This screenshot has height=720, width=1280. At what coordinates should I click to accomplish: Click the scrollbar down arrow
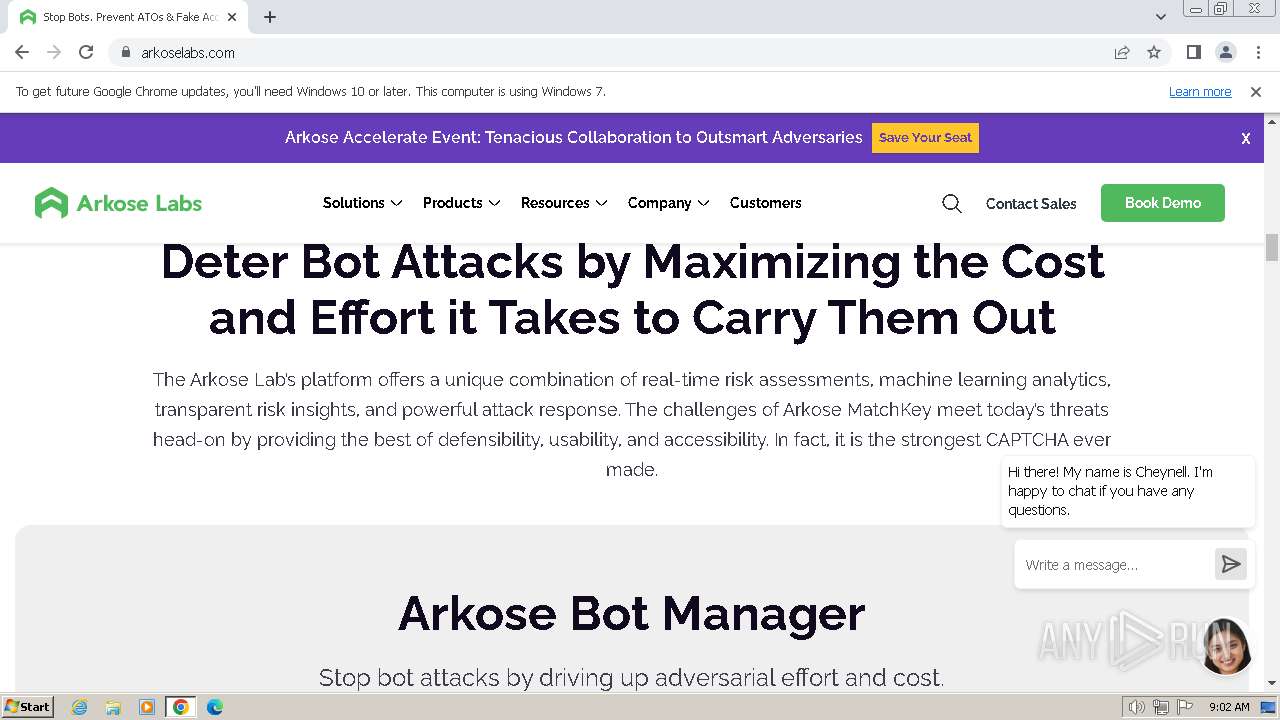1272,683
